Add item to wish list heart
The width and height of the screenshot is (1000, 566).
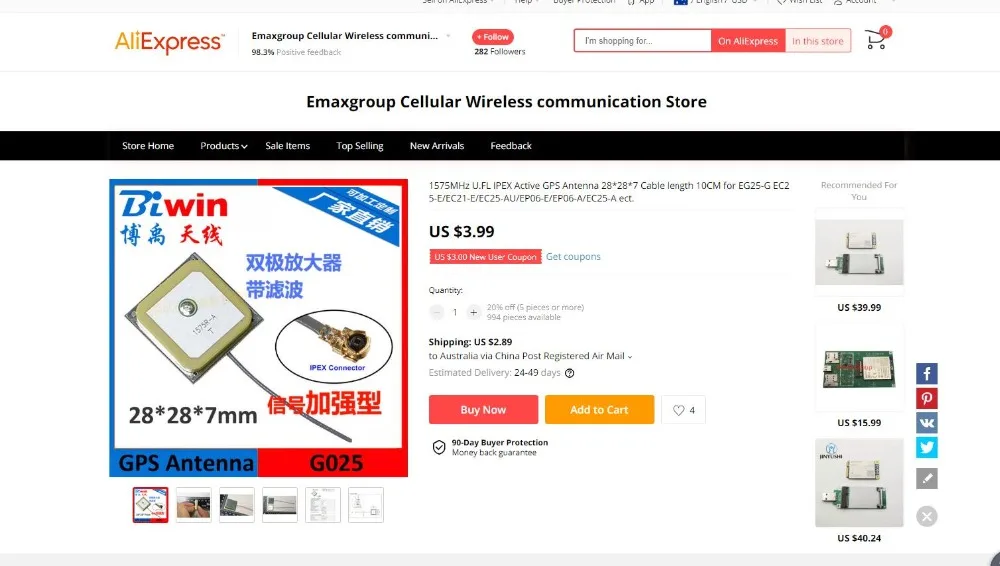pos(683,410)
